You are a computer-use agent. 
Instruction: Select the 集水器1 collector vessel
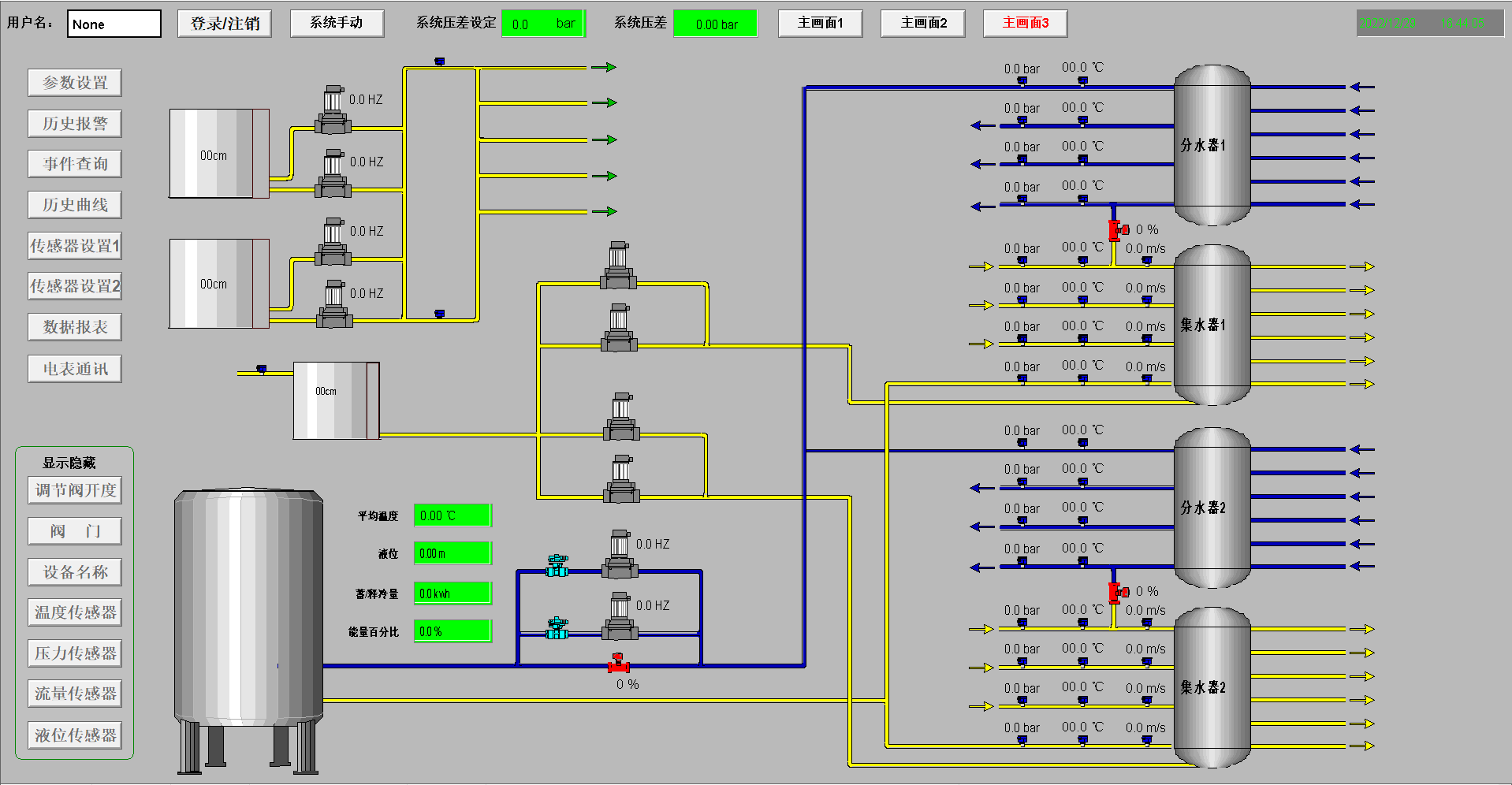[1212, 325]
